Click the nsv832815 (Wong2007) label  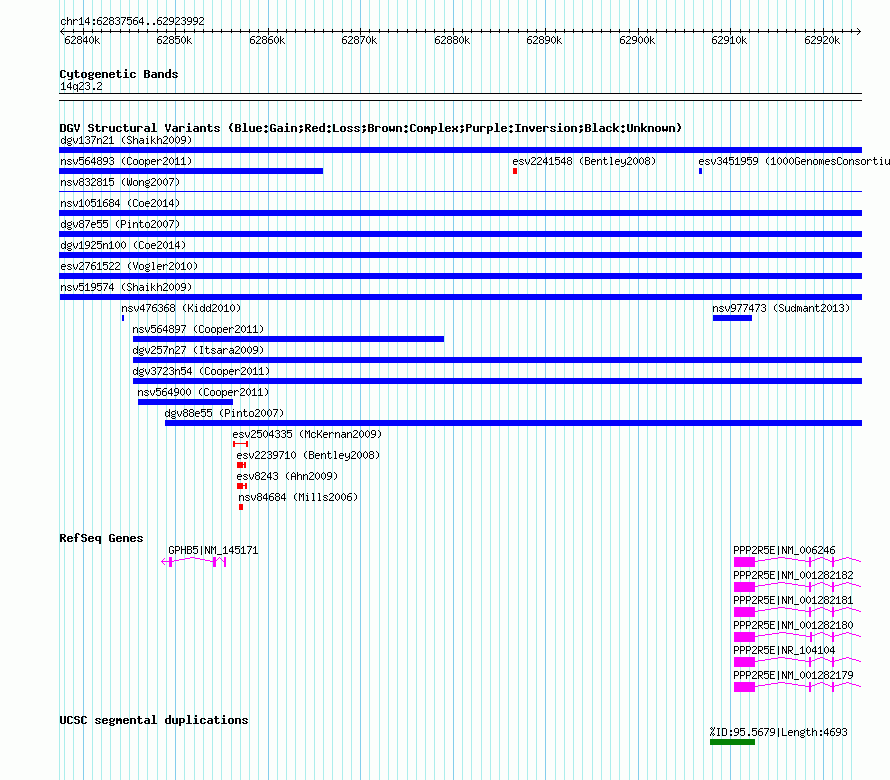coord(120,182)
